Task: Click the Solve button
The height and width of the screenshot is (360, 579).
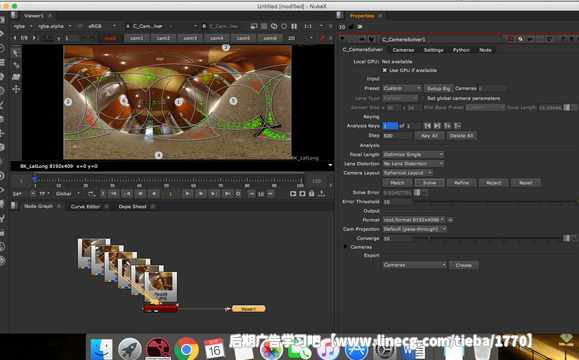Action: [x=429, y=183]
